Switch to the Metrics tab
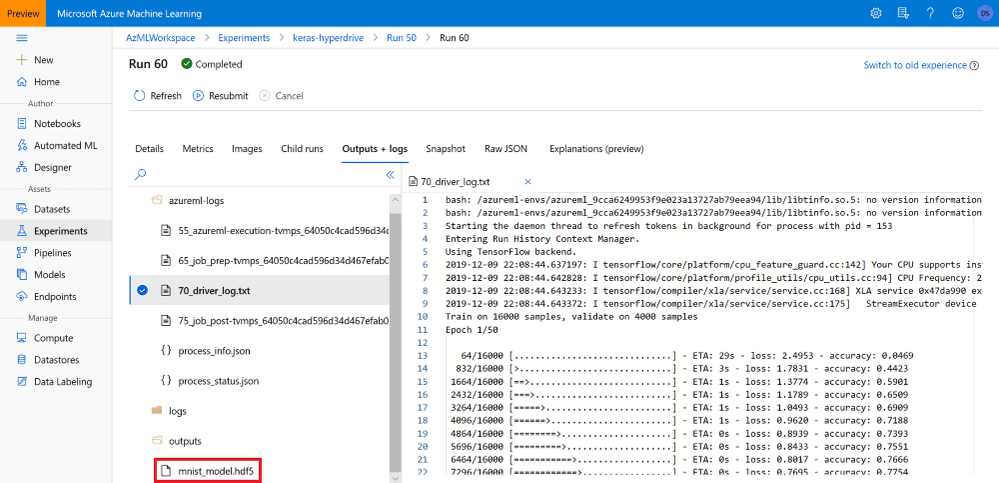Viewport: 999px width, 483px height. 198,148
